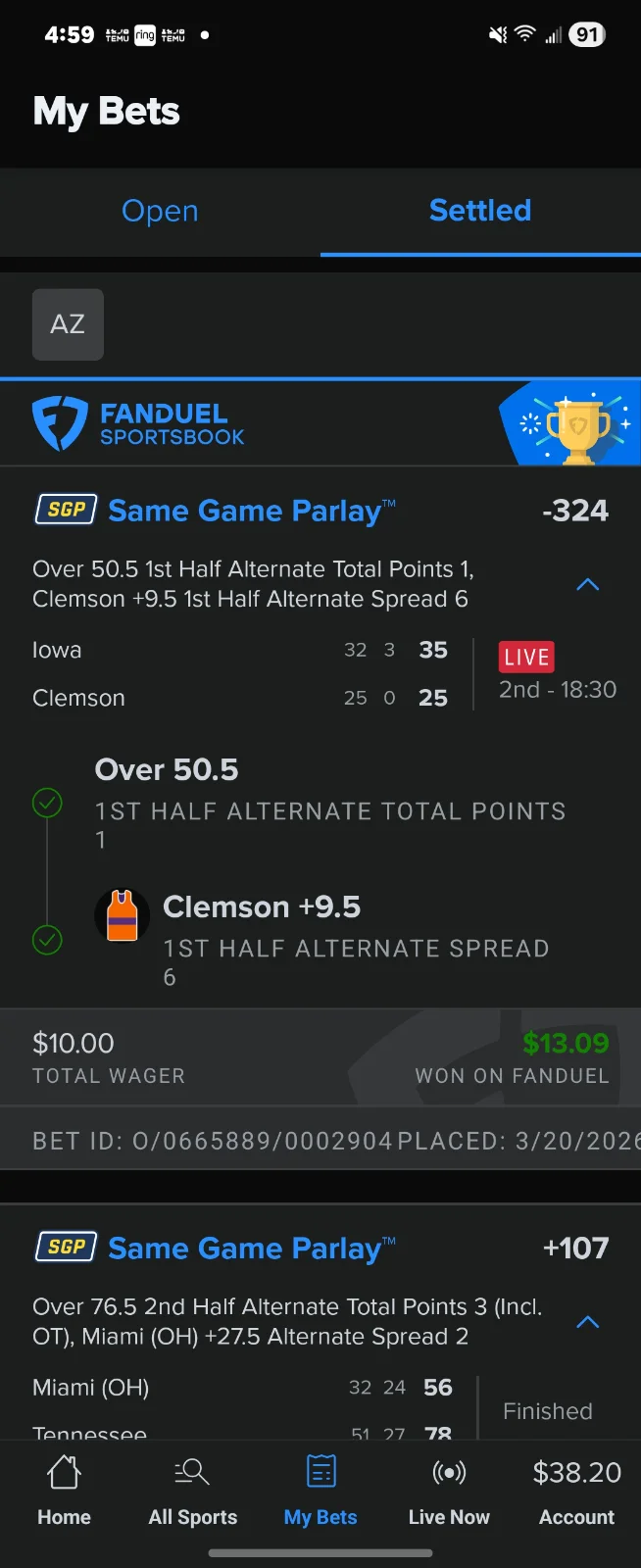Tap the Clemson jersey icon

tap(122, 915)
